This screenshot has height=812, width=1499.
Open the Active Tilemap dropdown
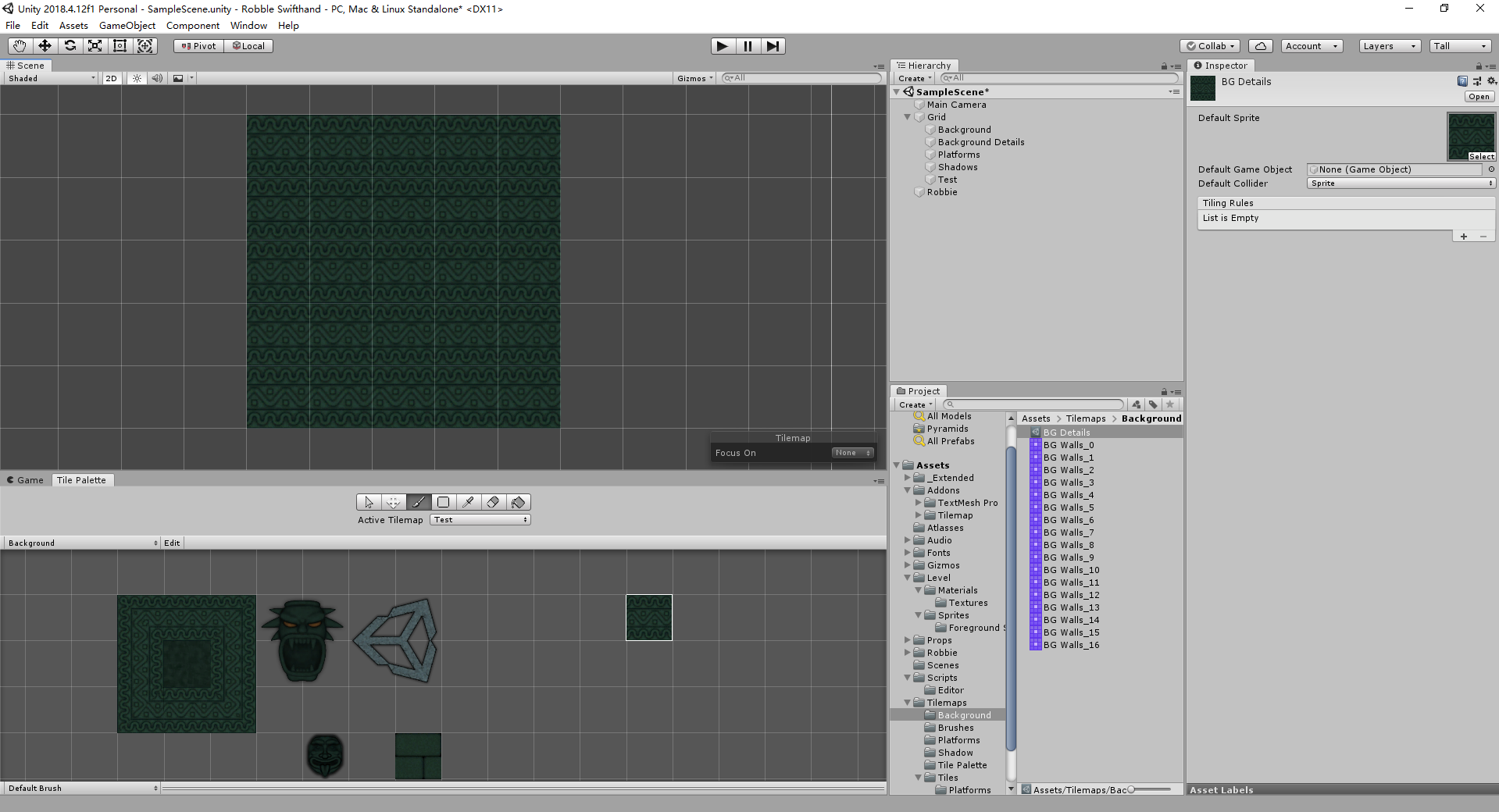pyautogui.click(x=480, y=520)
